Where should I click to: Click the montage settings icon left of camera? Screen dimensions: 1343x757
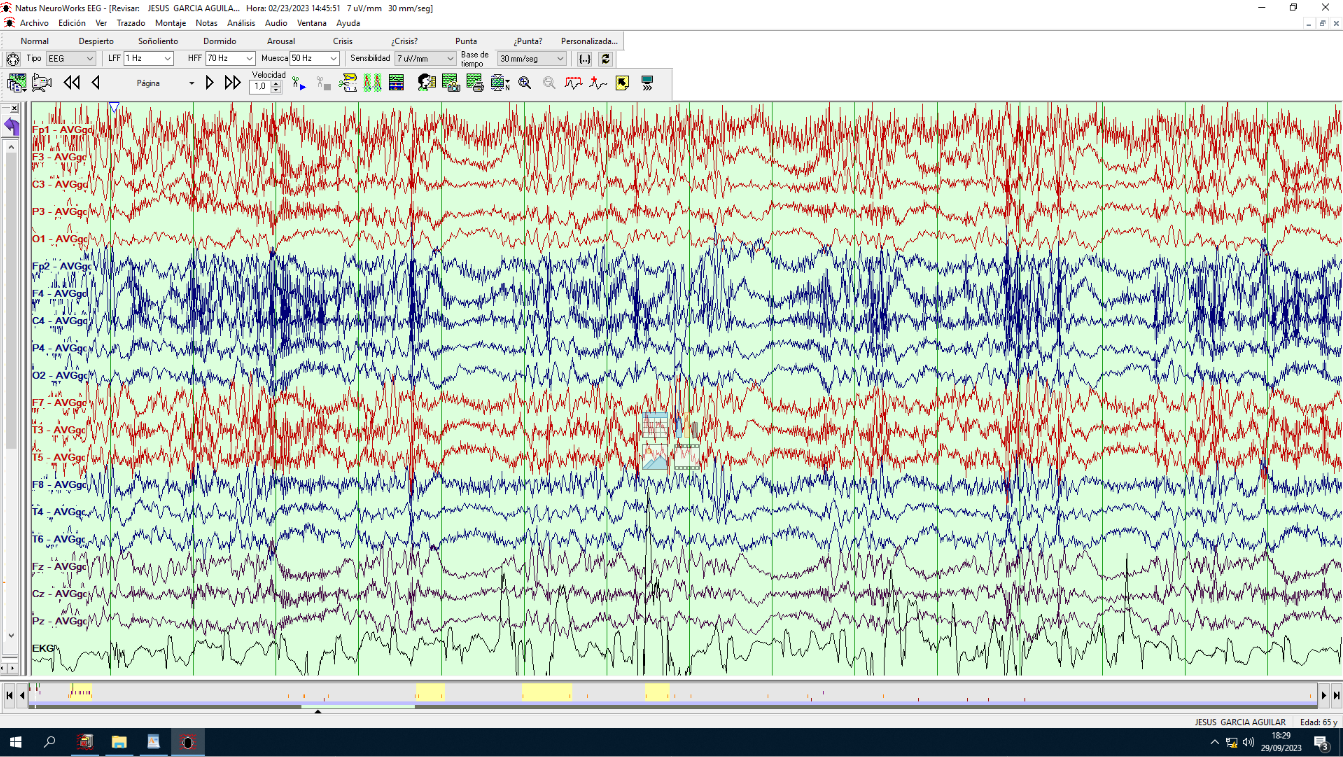click(x=16, y=83)
